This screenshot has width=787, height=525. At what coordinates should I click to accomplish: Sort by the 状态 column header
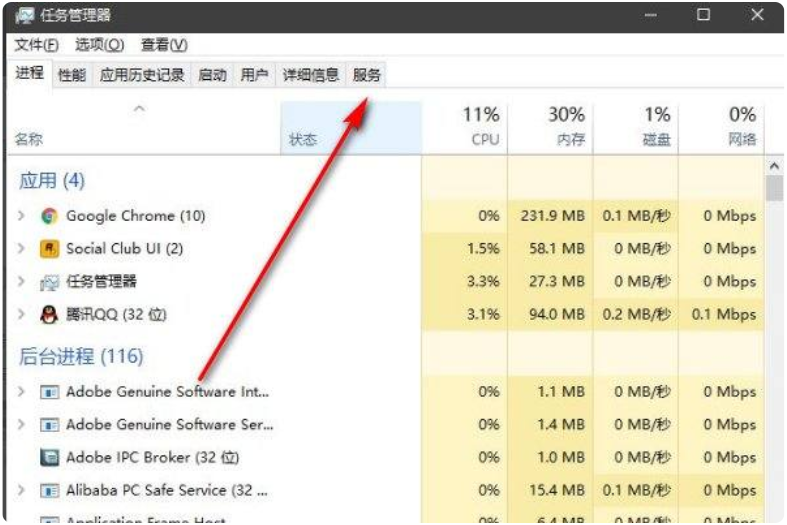(x=351, y=128)
